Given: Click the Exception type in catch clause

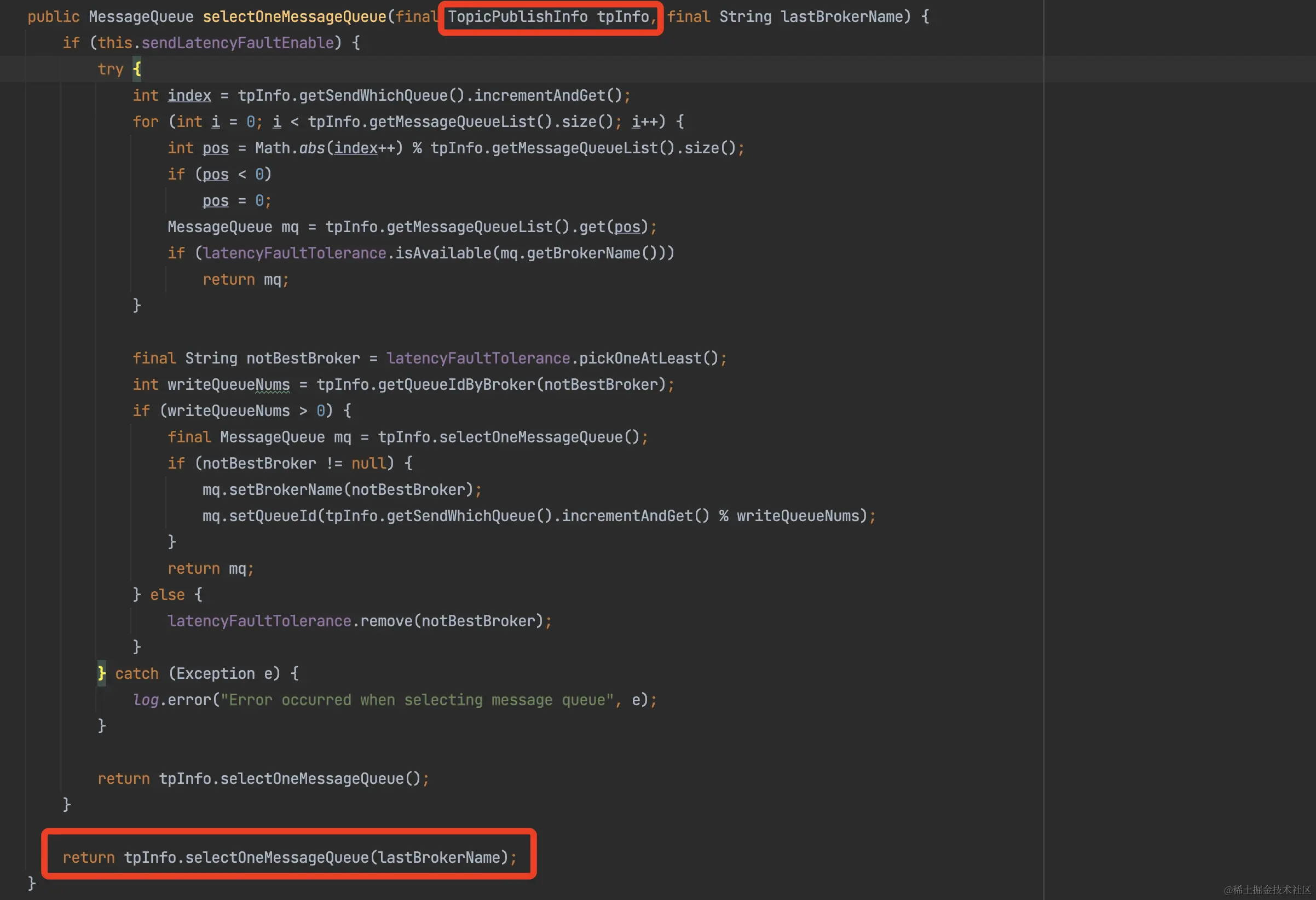Looking at the screenshot, I should 215,673.
